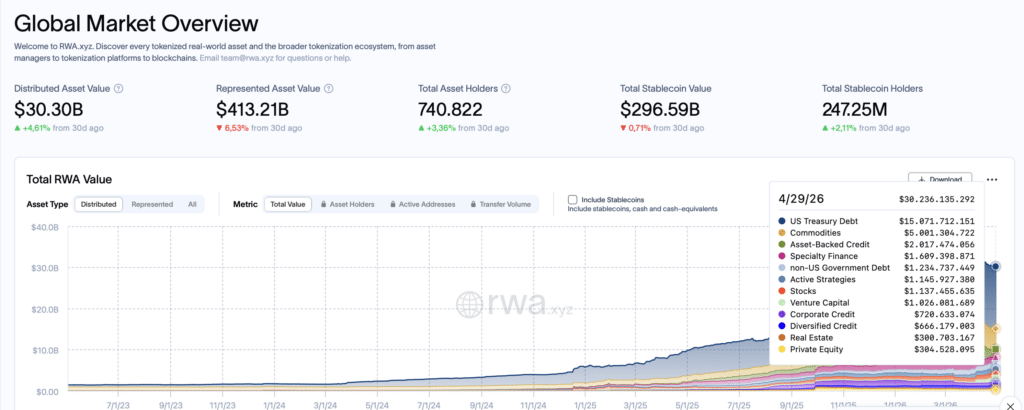1024x410 pixels.
Task: Click the Total Stablecoin Holders label
Action: (x=872, y=89)
